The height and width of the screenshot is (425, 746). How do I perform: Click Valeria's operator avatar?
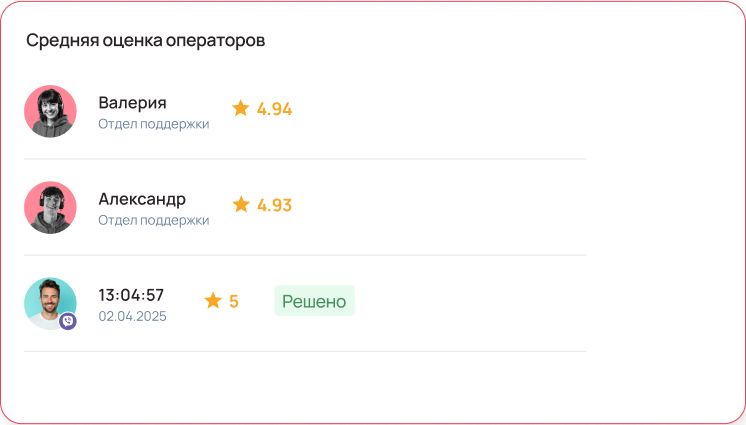50,111
